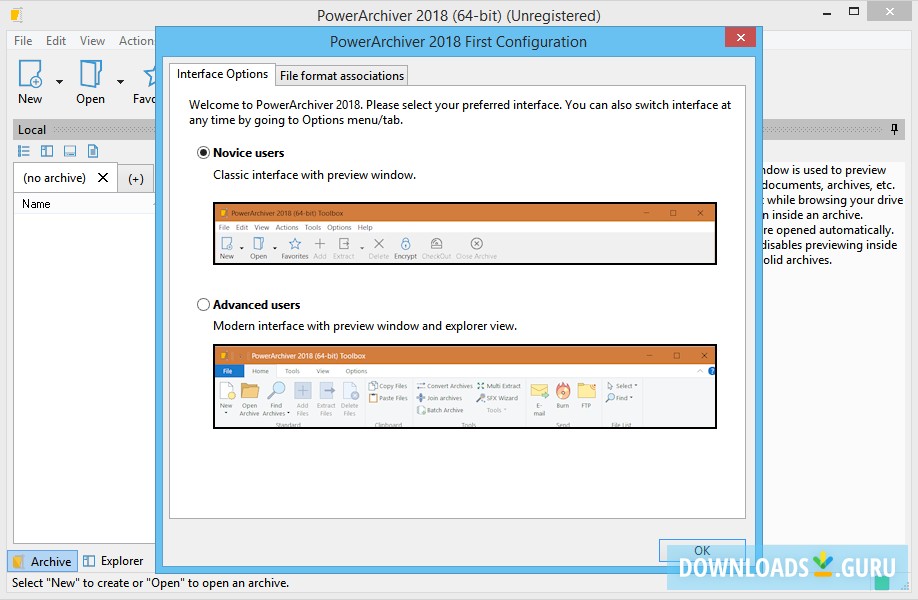The width and height of the screenshot is (918, 600).
Task: Confirm configuration with the OK button
Action: pyautogui.click(x=702, y=550)
